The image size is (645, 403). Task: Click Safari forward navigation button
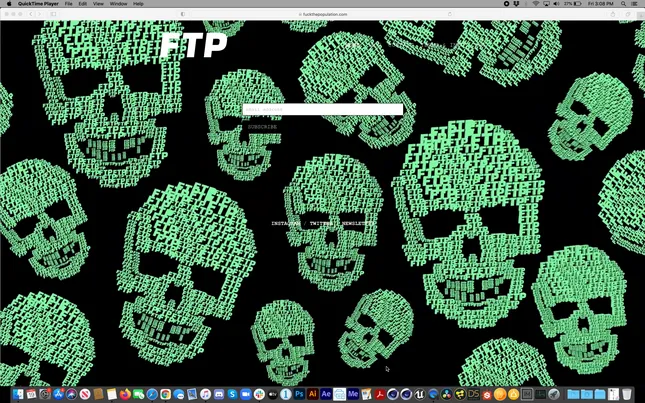39,14
